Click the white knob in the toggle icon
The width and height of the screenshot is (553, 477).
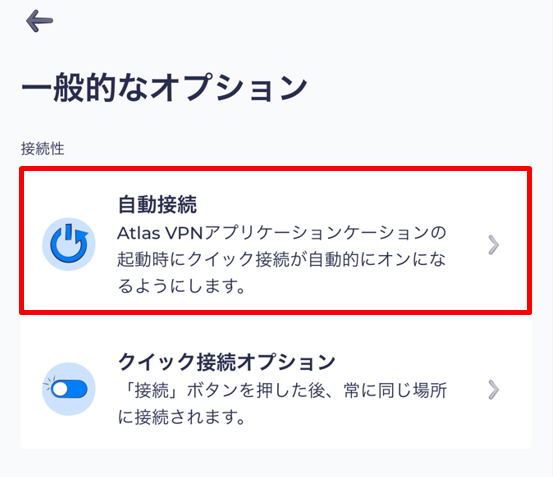(x=60, y=389)
